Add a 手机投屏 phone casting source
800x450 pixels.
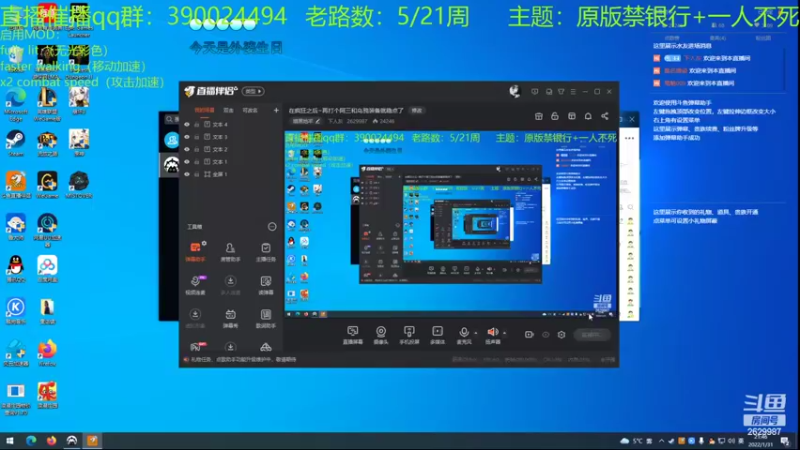point(409,335)
